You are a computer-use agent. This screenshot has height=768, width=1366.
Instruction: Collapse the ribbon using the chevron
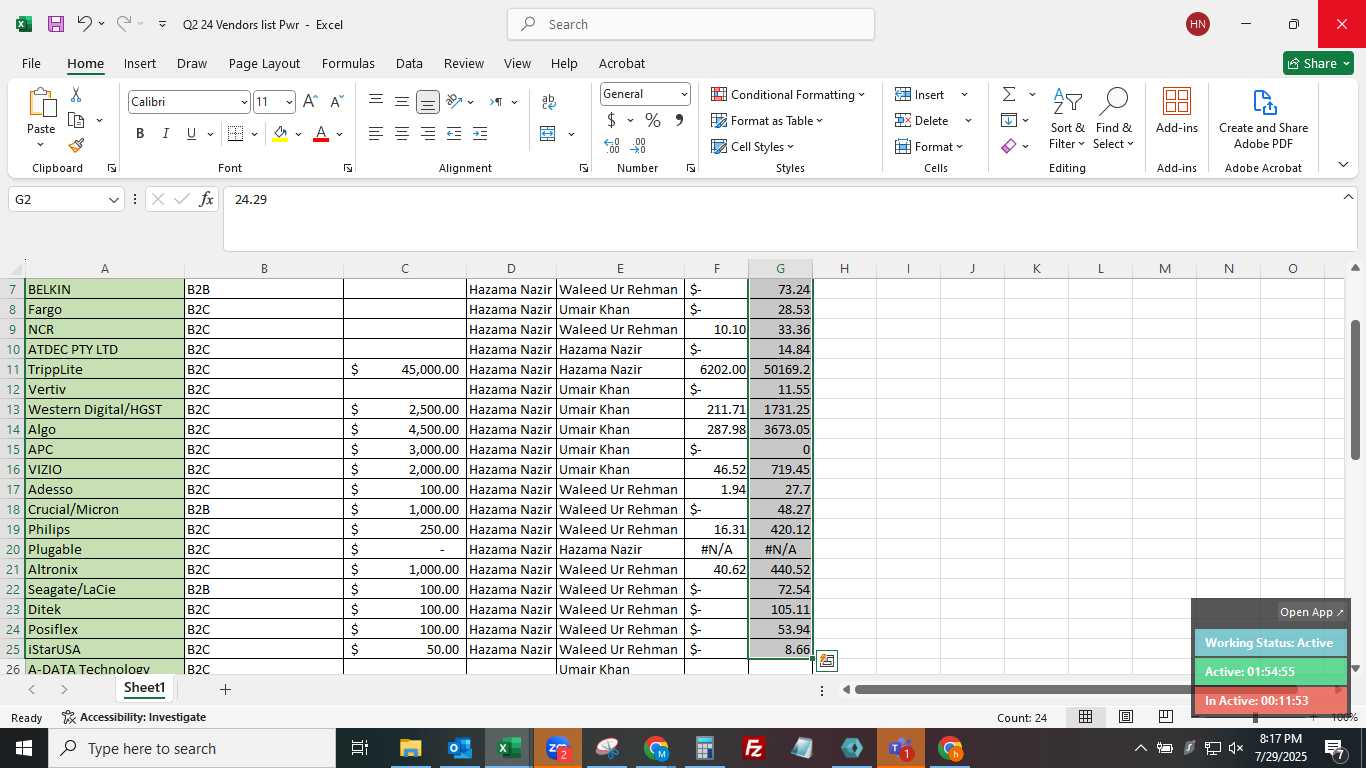(1343, 164)
